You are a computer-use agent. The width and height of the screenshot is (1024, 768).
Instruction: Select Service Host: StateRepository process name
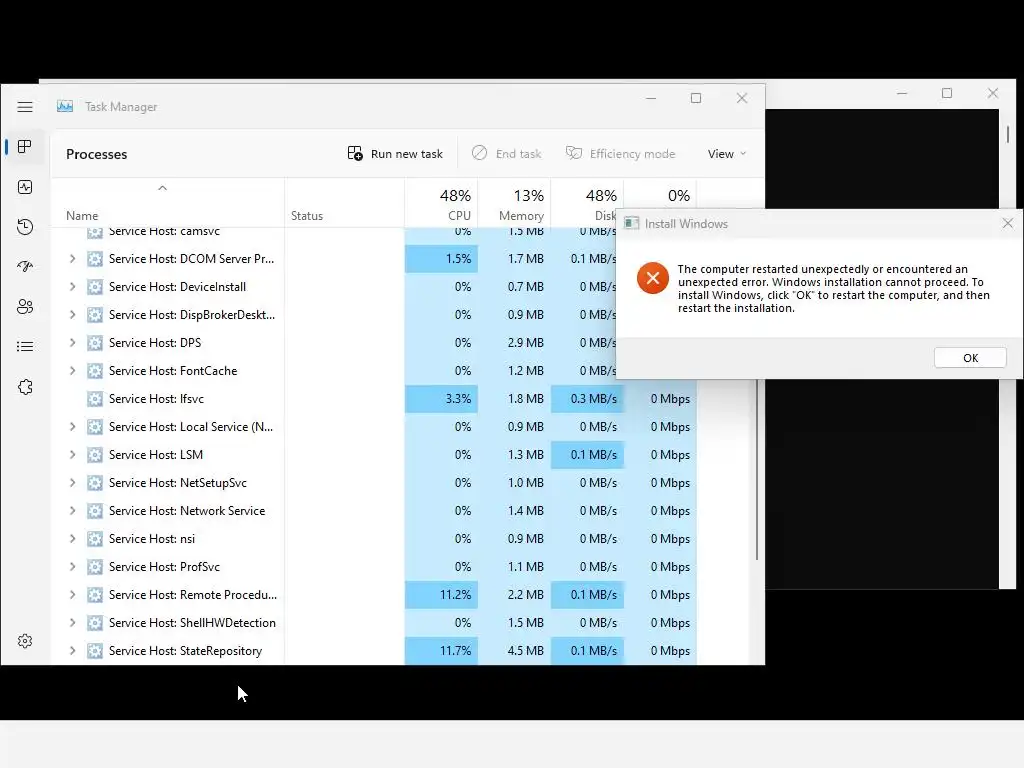tap(185, 650)
